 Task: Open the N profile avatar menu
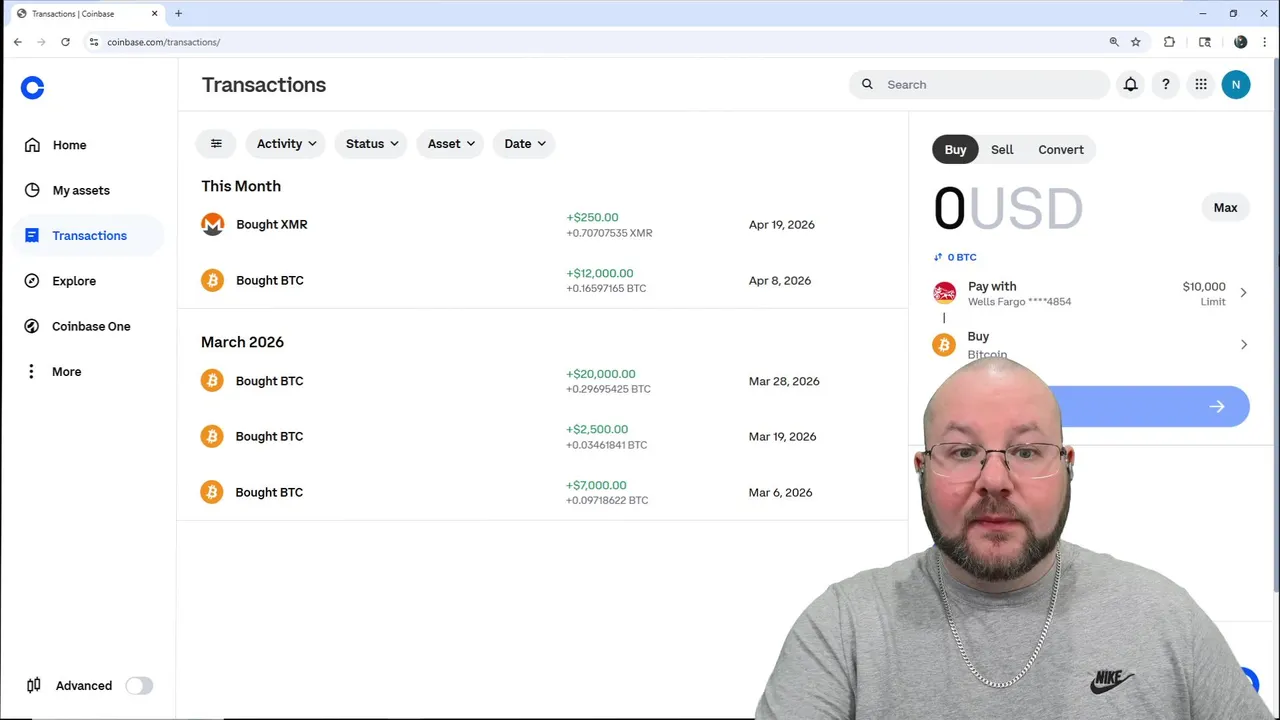(1236, 85)
